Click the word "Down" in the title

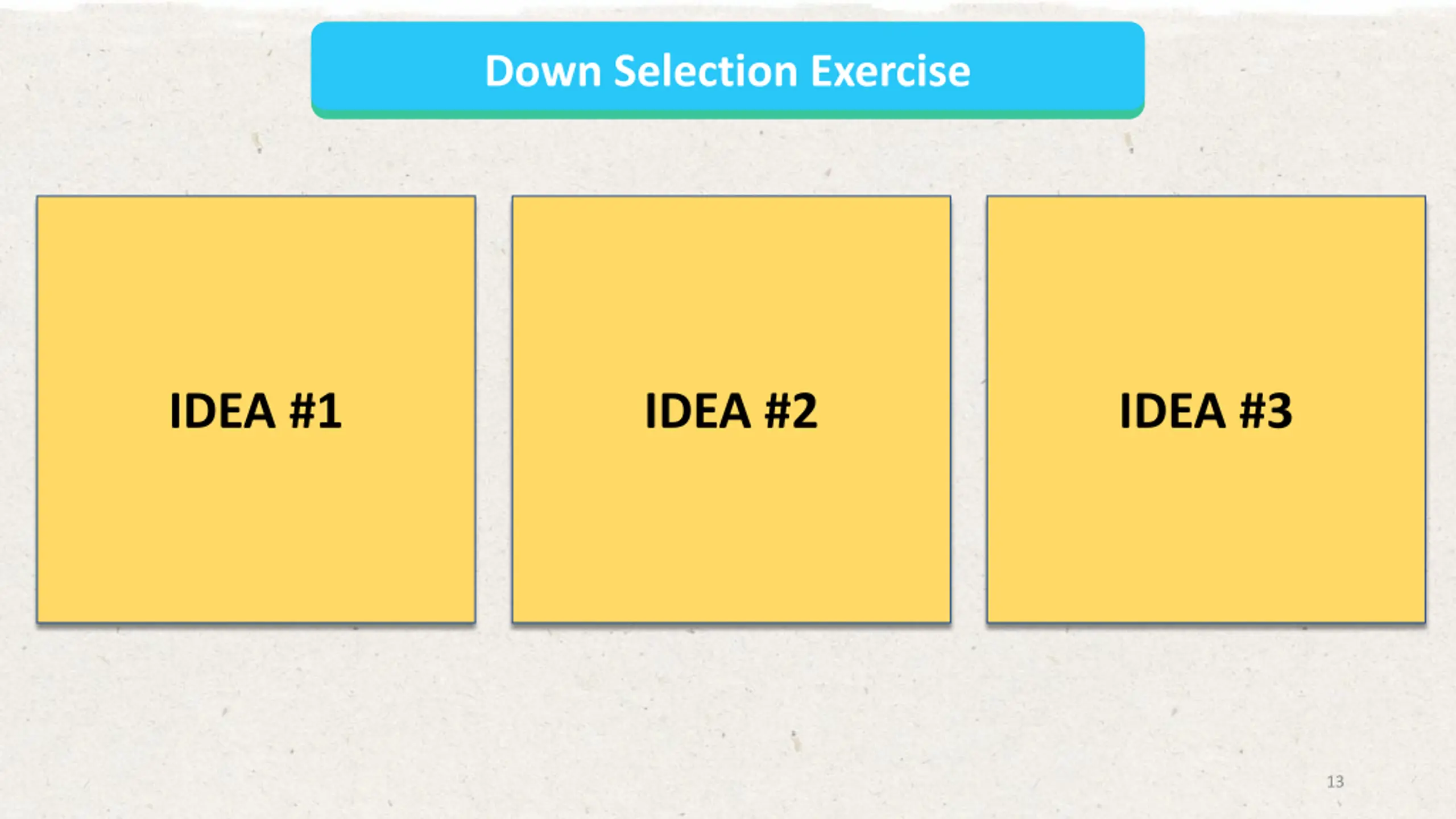(x=543, y=71)
